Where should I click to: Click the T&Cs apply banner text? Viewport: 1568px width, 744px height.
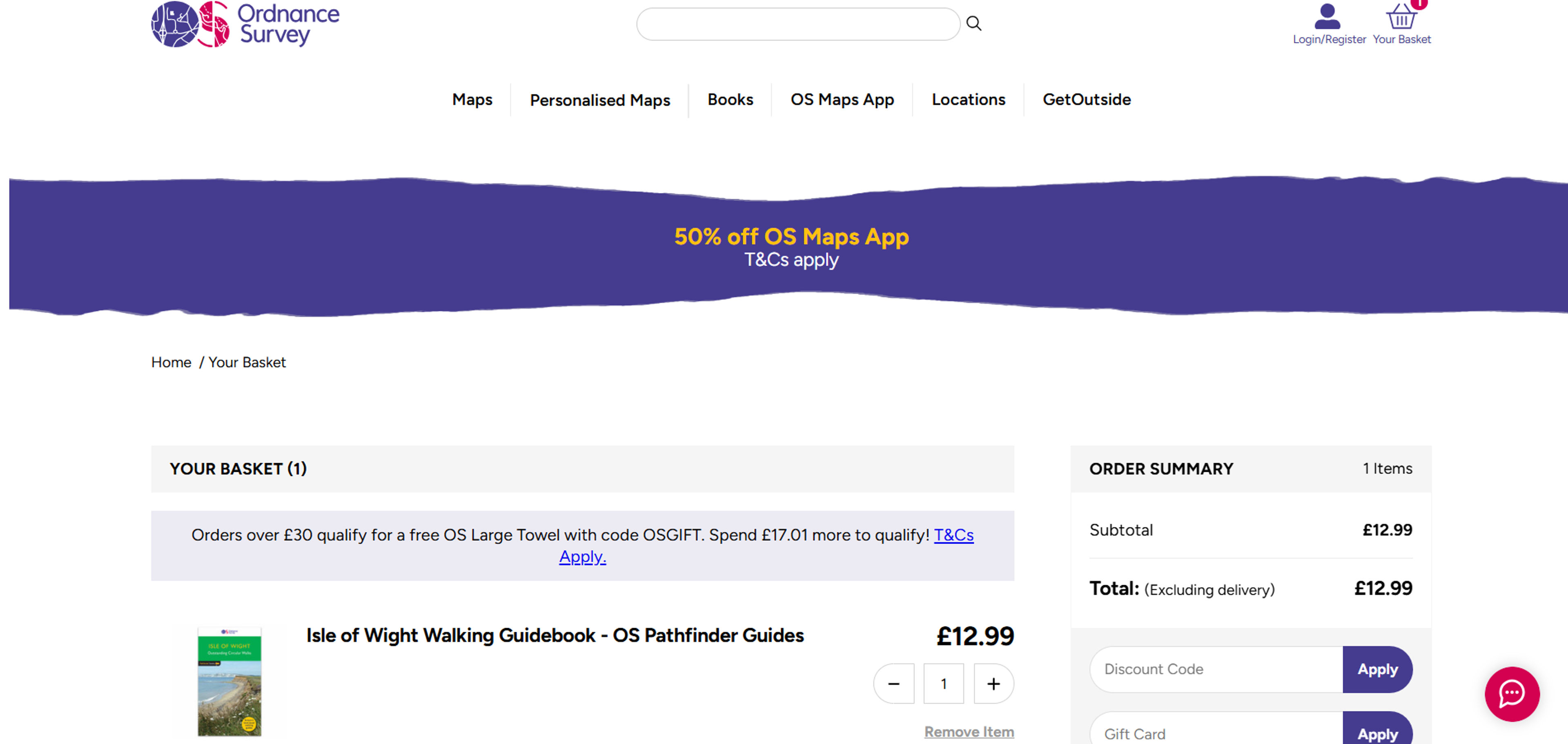[791, 260]
